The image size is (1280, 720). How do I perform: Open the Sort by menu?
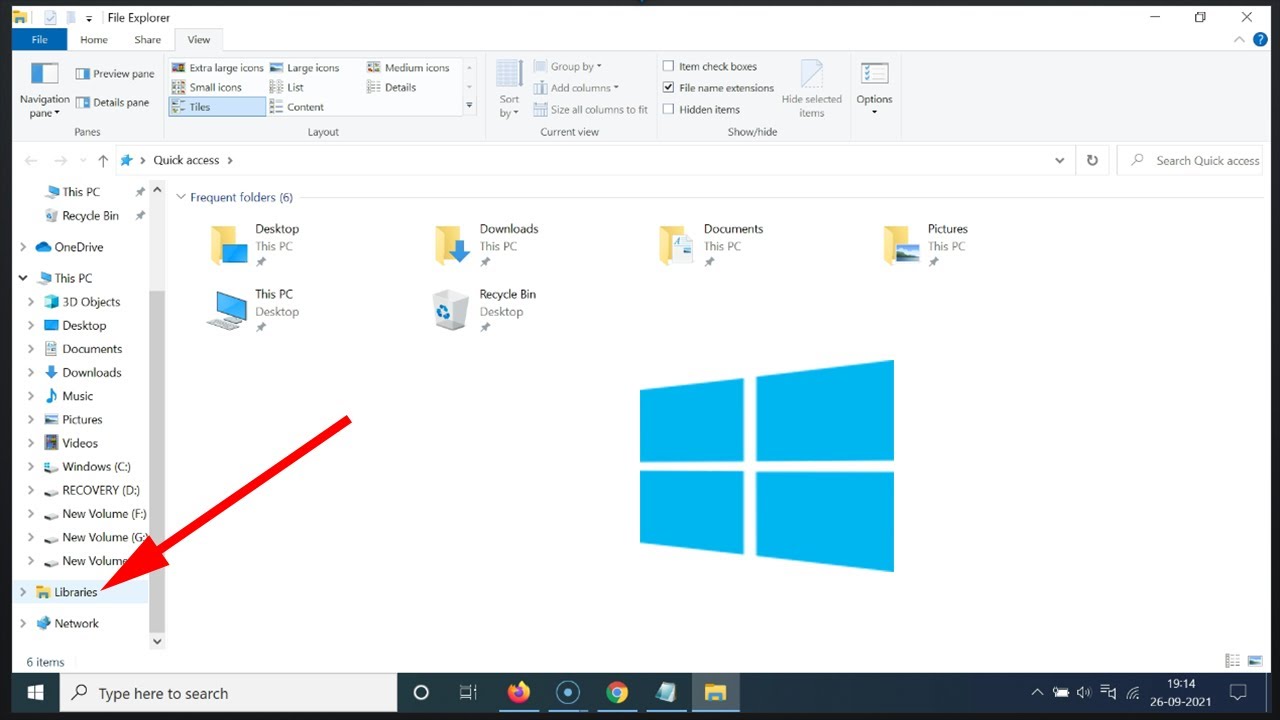coord(509,88)
